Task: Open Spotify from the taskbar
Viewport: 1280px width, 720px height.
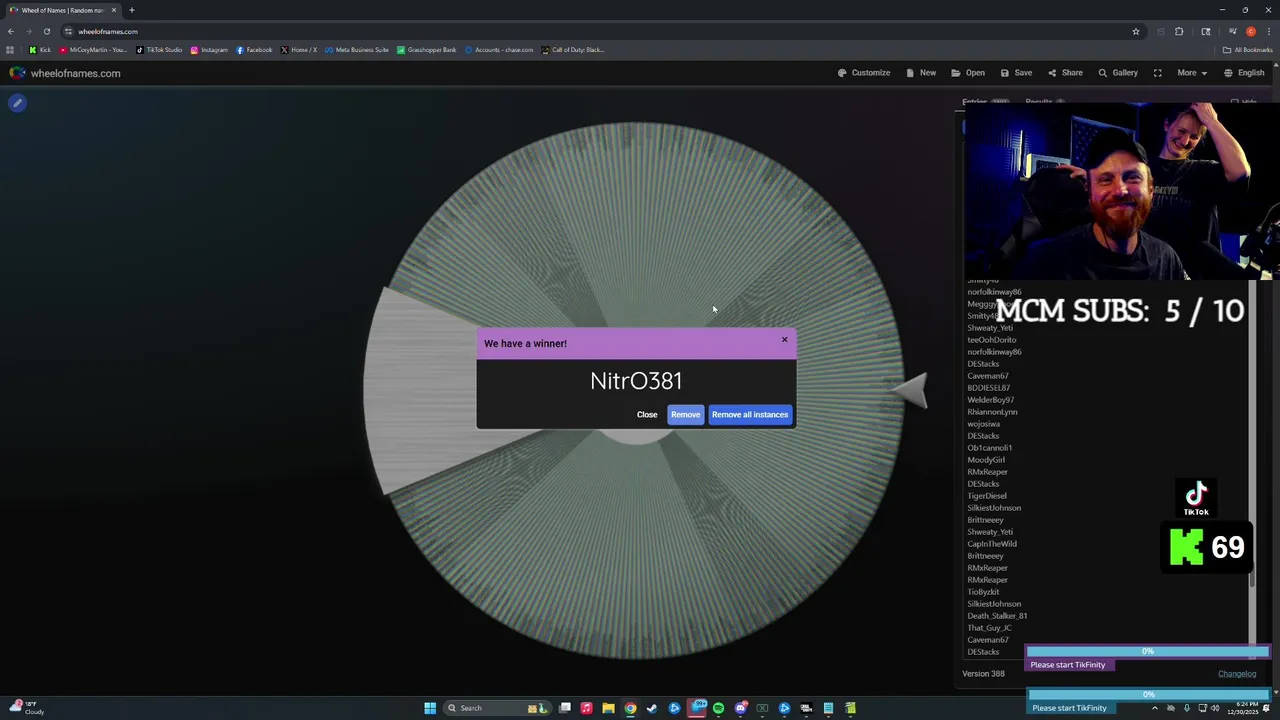Action: tap(718, 708)
